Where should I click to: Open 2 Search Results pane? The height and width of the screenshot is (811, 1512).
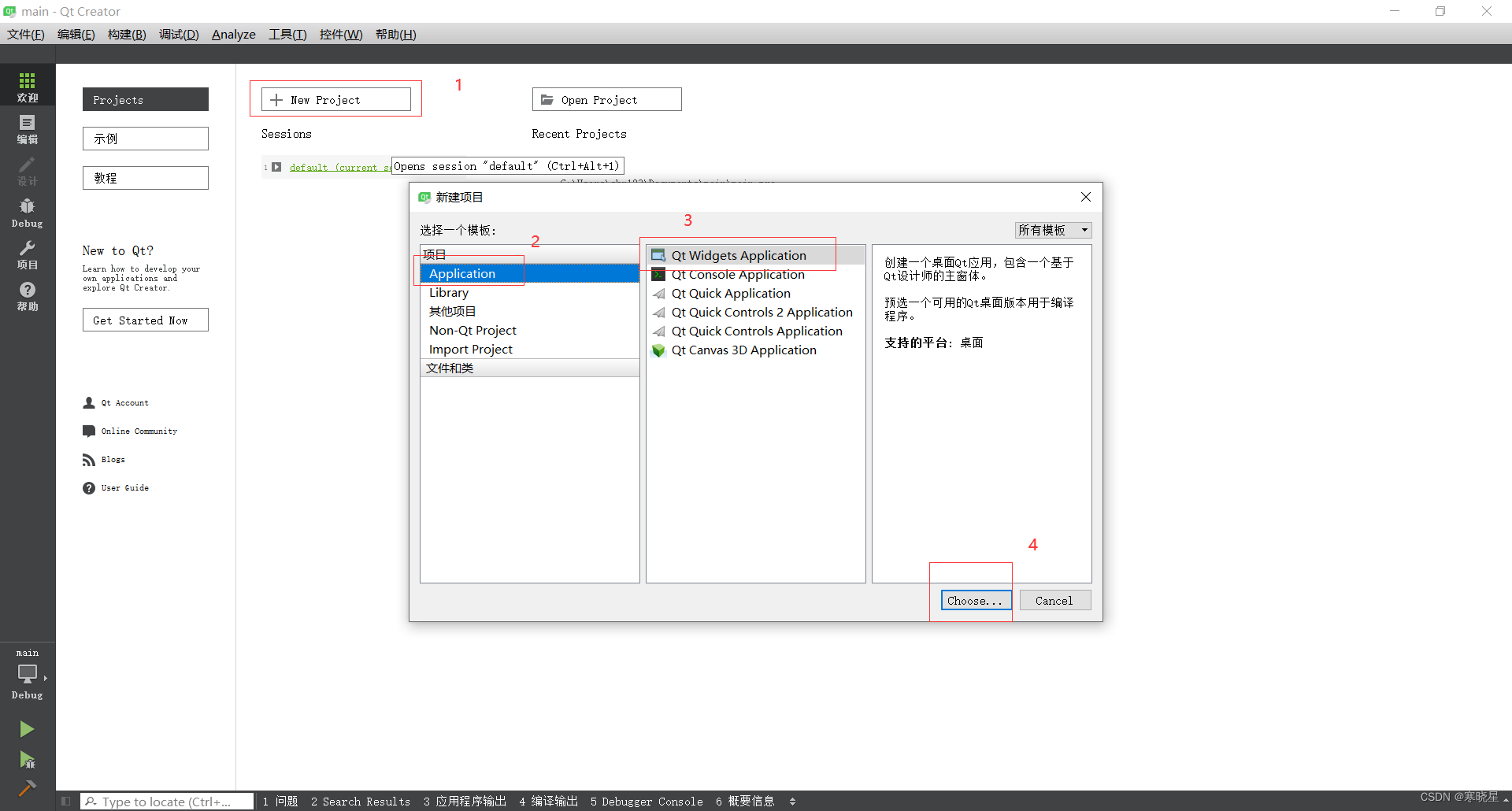click(361, 802)
